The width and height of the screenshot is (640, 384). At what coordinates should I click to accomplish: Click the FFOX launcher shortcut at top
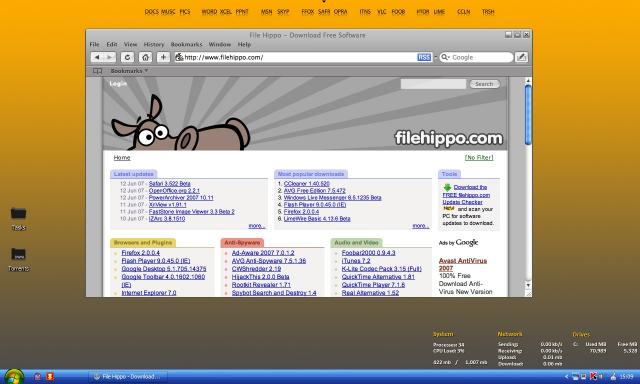[x=308, y=12]
